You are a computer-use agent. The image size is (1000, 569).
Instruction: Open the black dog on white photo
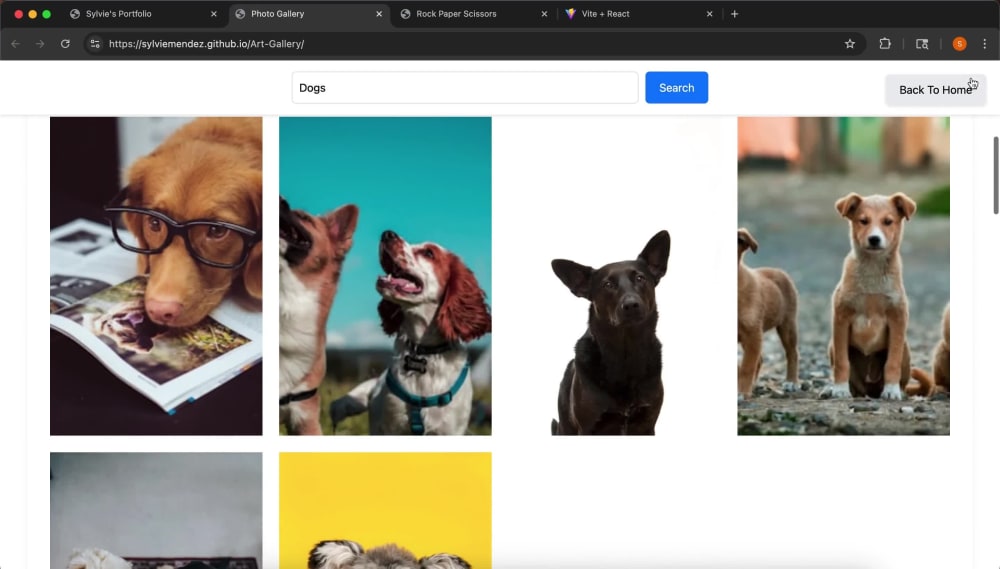click(x=614, y=276)
